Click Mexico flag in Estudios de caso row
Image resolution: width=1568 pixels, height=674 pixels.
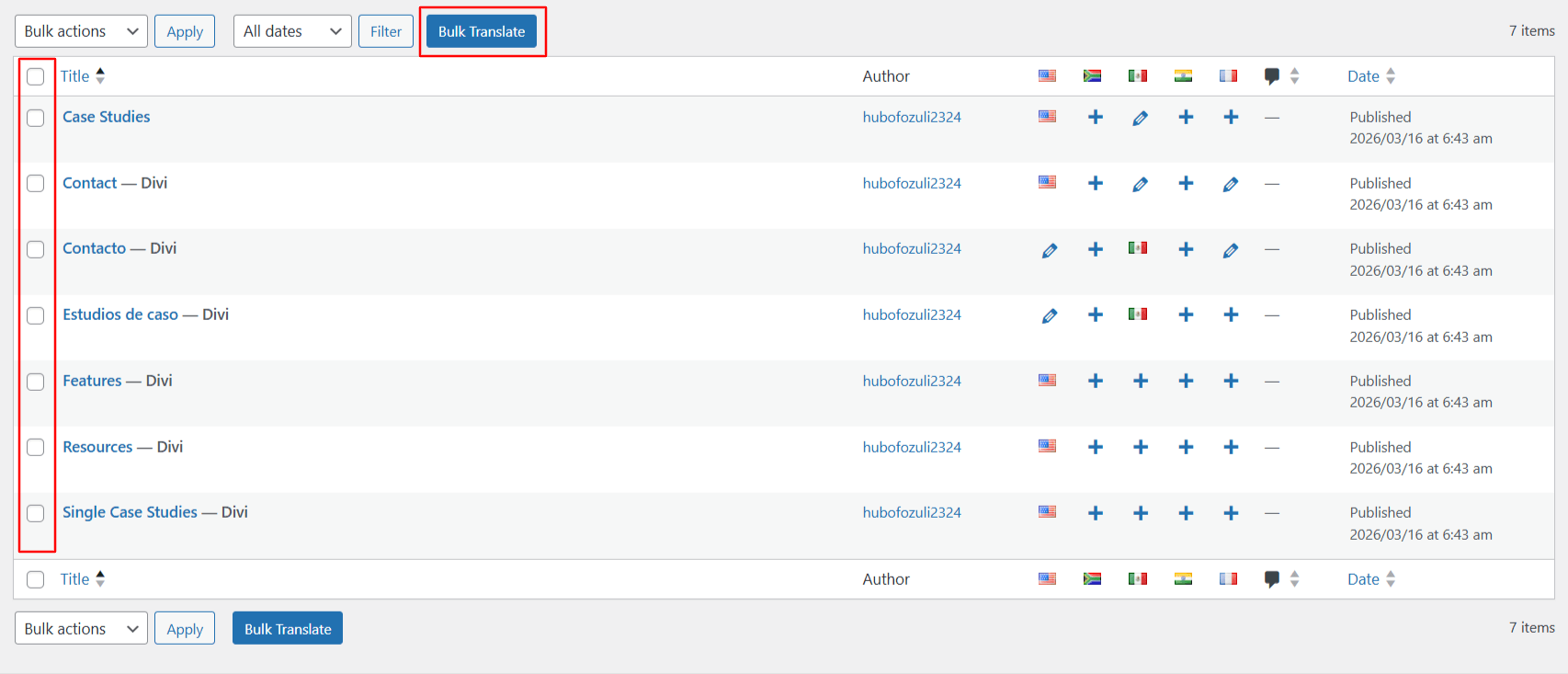coord(1137,314)
